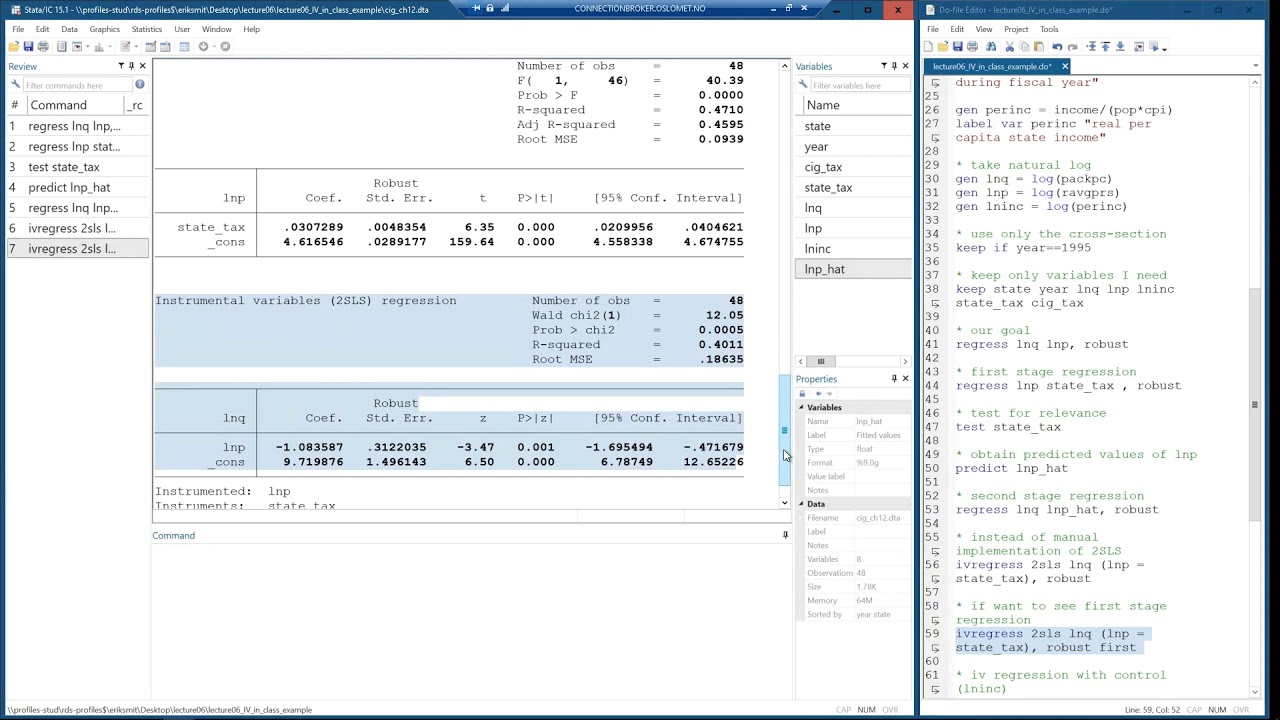Click the Undo icon in Do-file Editor

(x=1057, y=46)
